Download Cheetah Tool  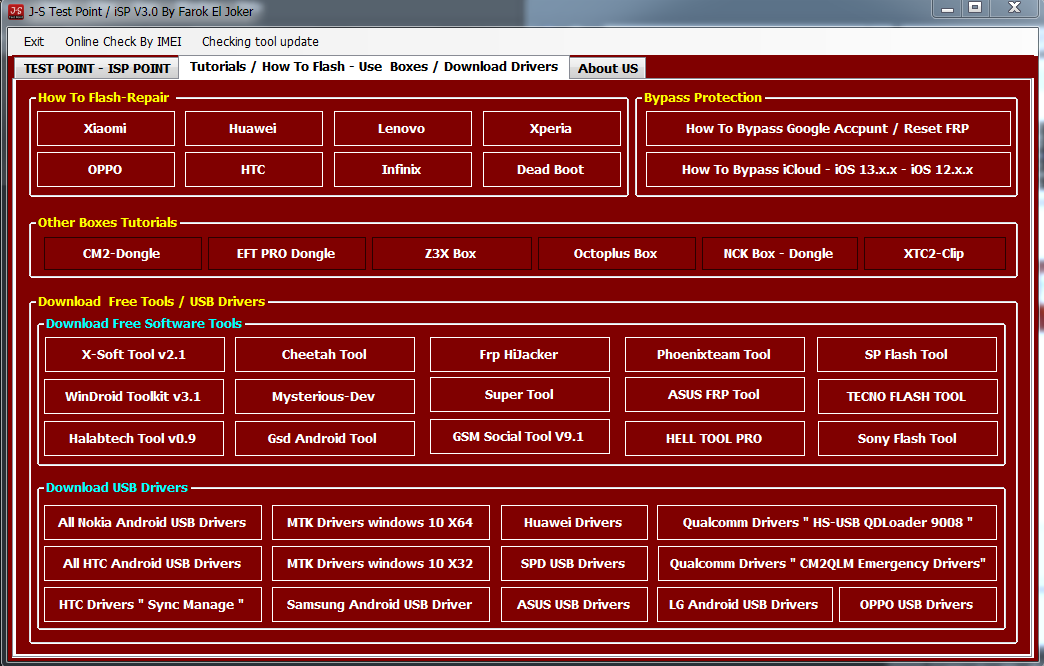click(x=324, y=354)
